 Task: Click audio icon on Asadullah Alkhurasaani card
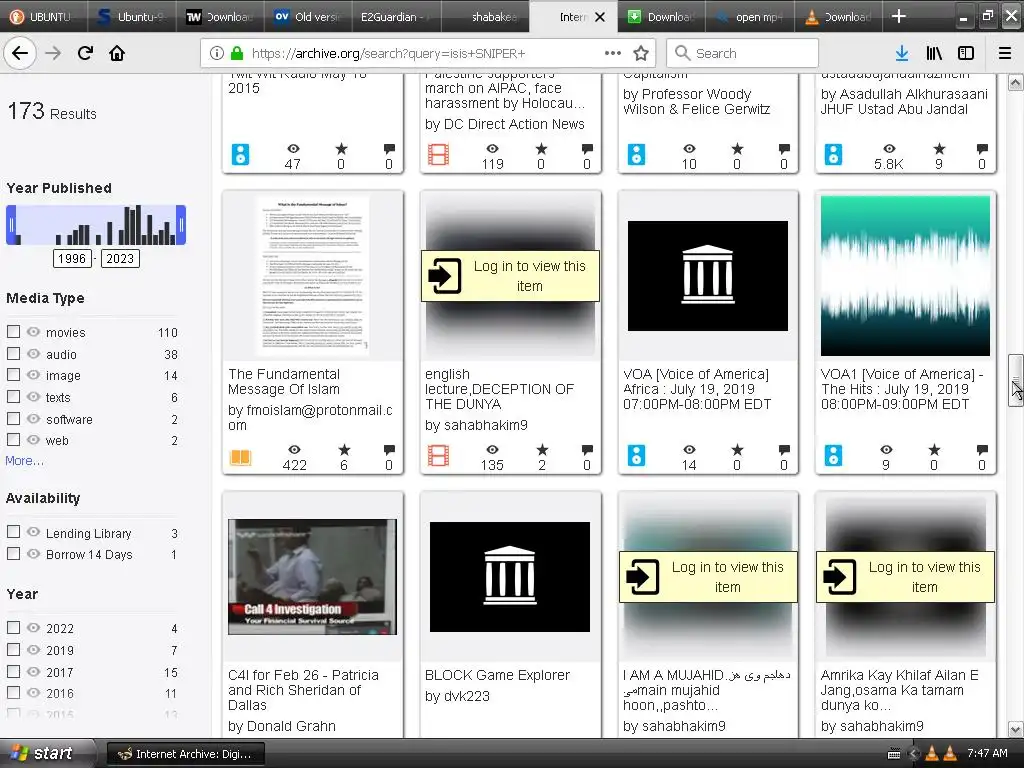tap(833, 155)
